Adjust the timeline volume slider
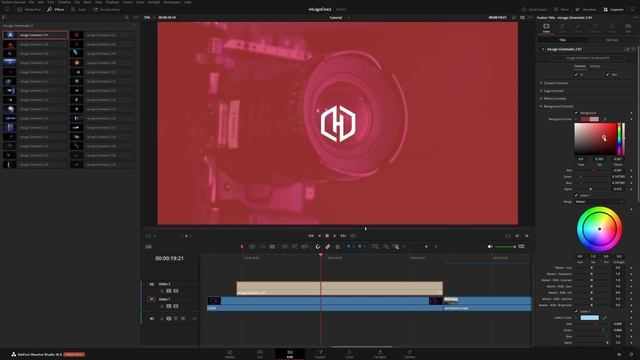 (505, 247)
